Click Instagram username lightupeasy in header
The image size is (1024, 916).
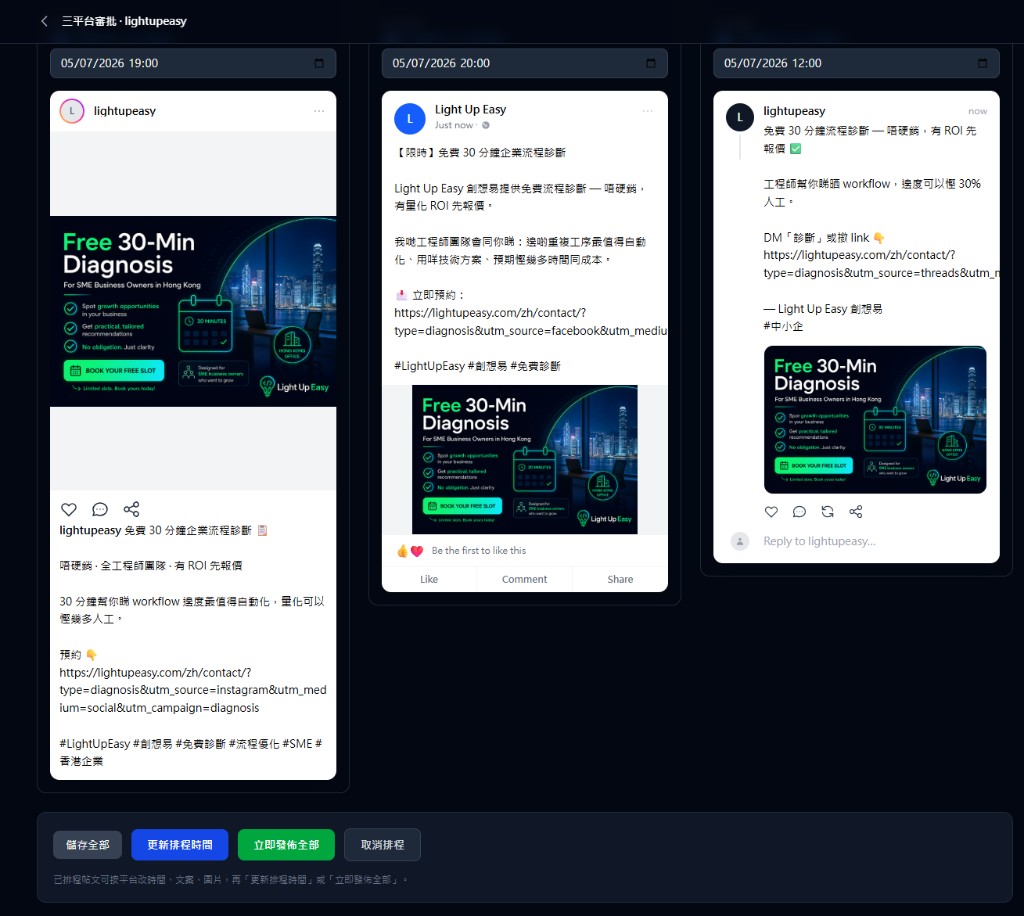125,111
